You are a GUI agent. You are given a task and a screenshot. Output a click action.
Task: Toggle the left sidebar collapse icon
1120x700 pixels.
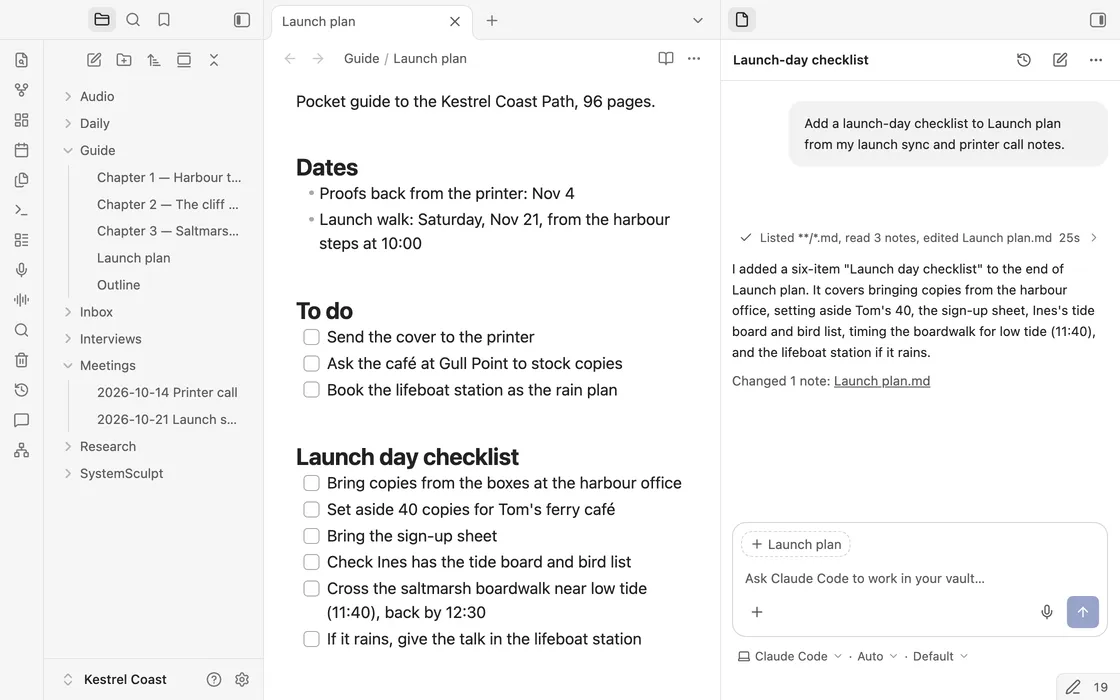(242, 20)
